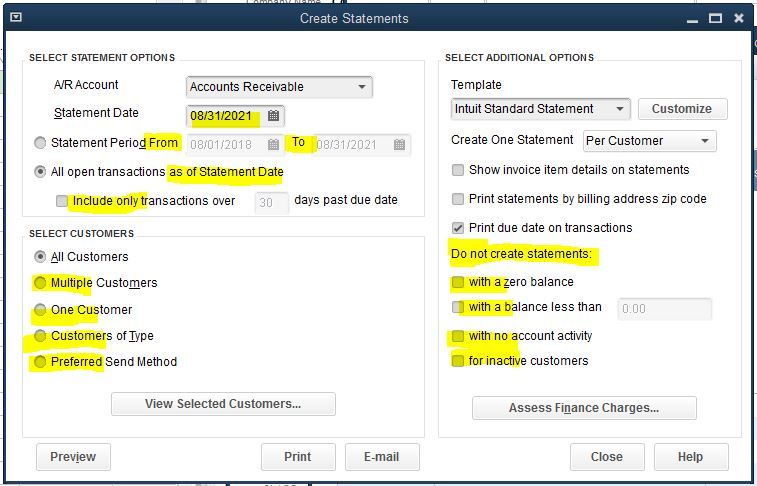Click the Preview button
This screenshot has width=757, height=486.
point(73,457)
